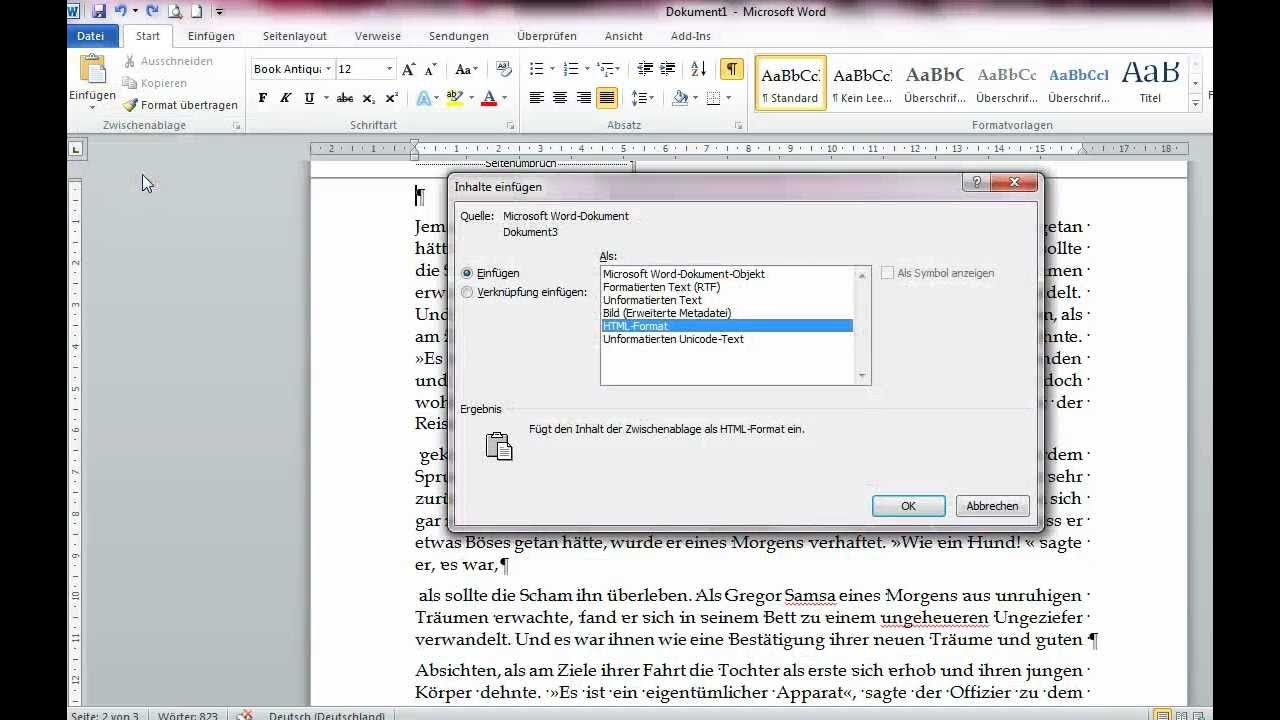Image resolution: width=1280 pixels, height=720 pixels.
Task: Toggle the pilcrow show formatting marks button
Action: [x=733, y=69]
